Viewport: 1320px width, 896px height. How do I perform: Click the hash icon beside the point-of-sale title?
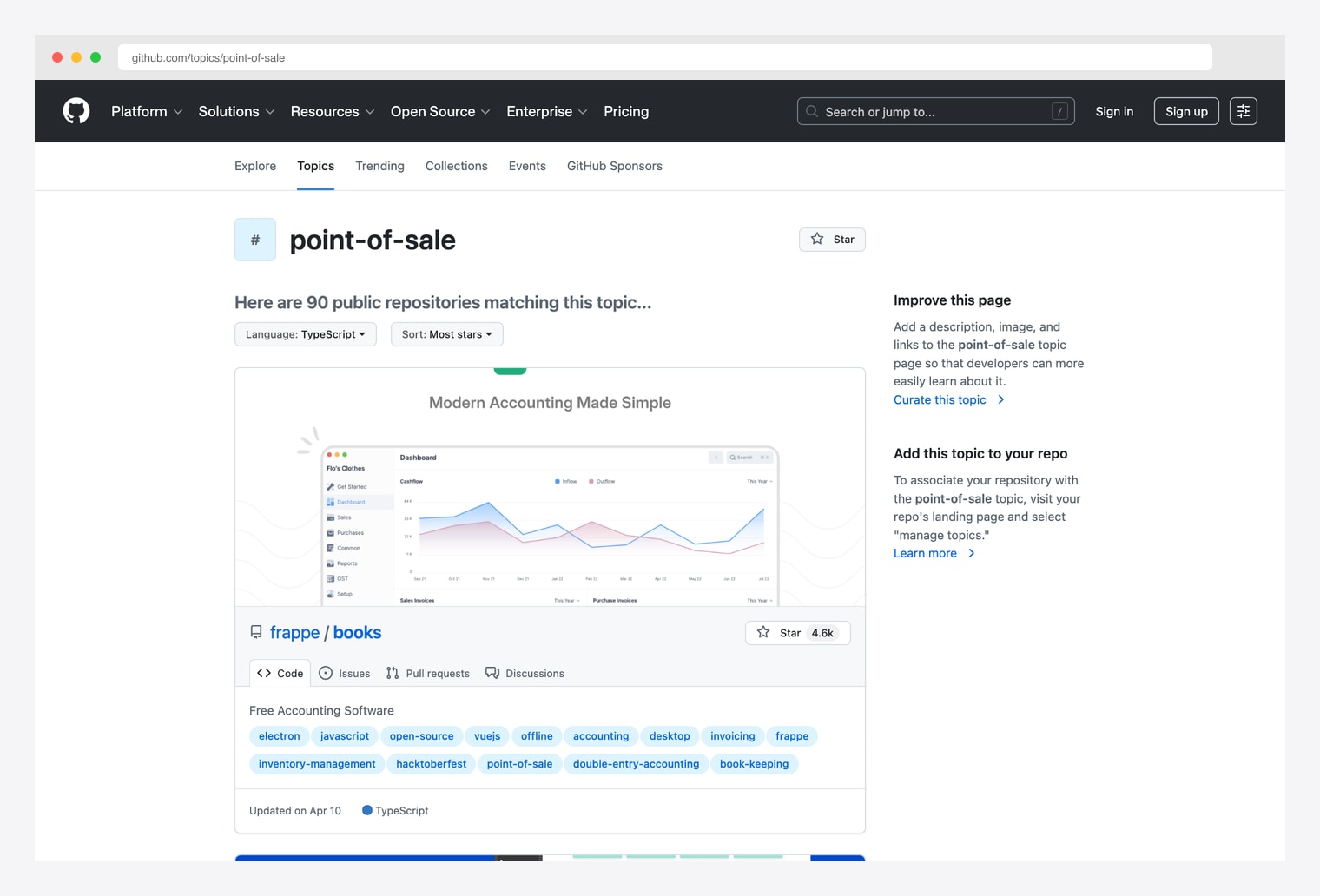pos(255,240)
